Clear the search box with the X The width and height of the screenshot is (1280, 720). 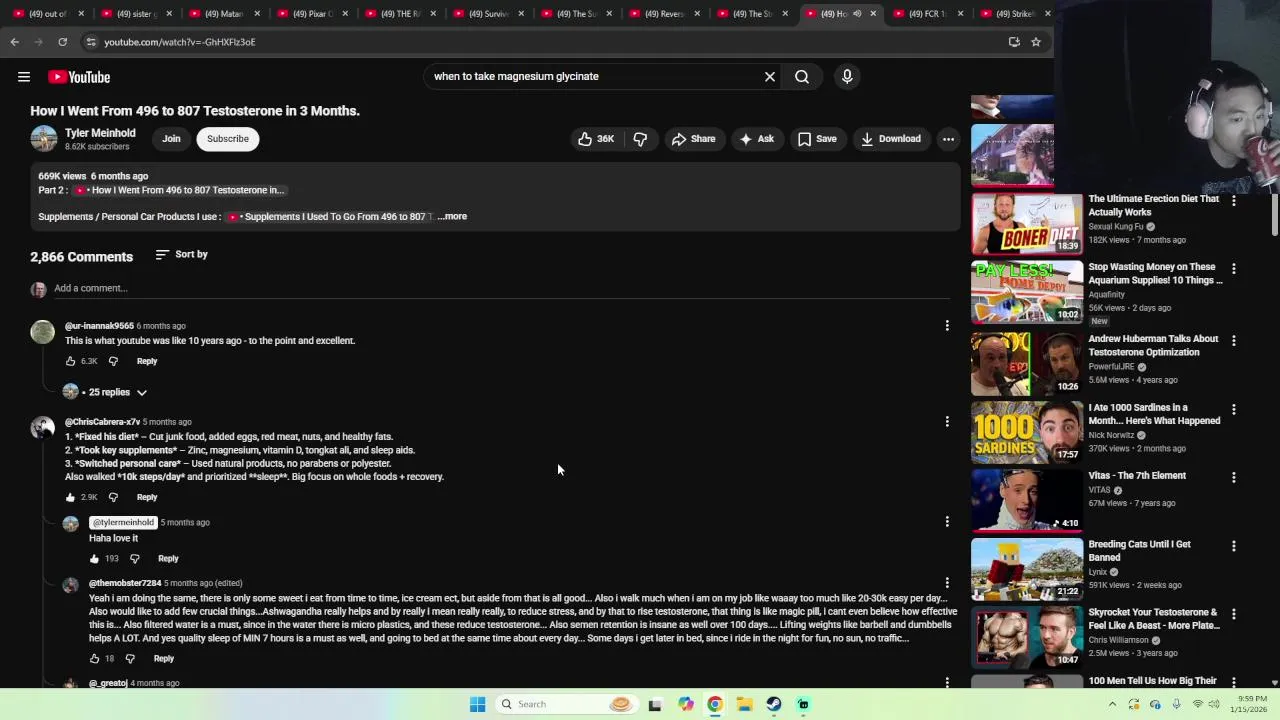coord(770,76)
